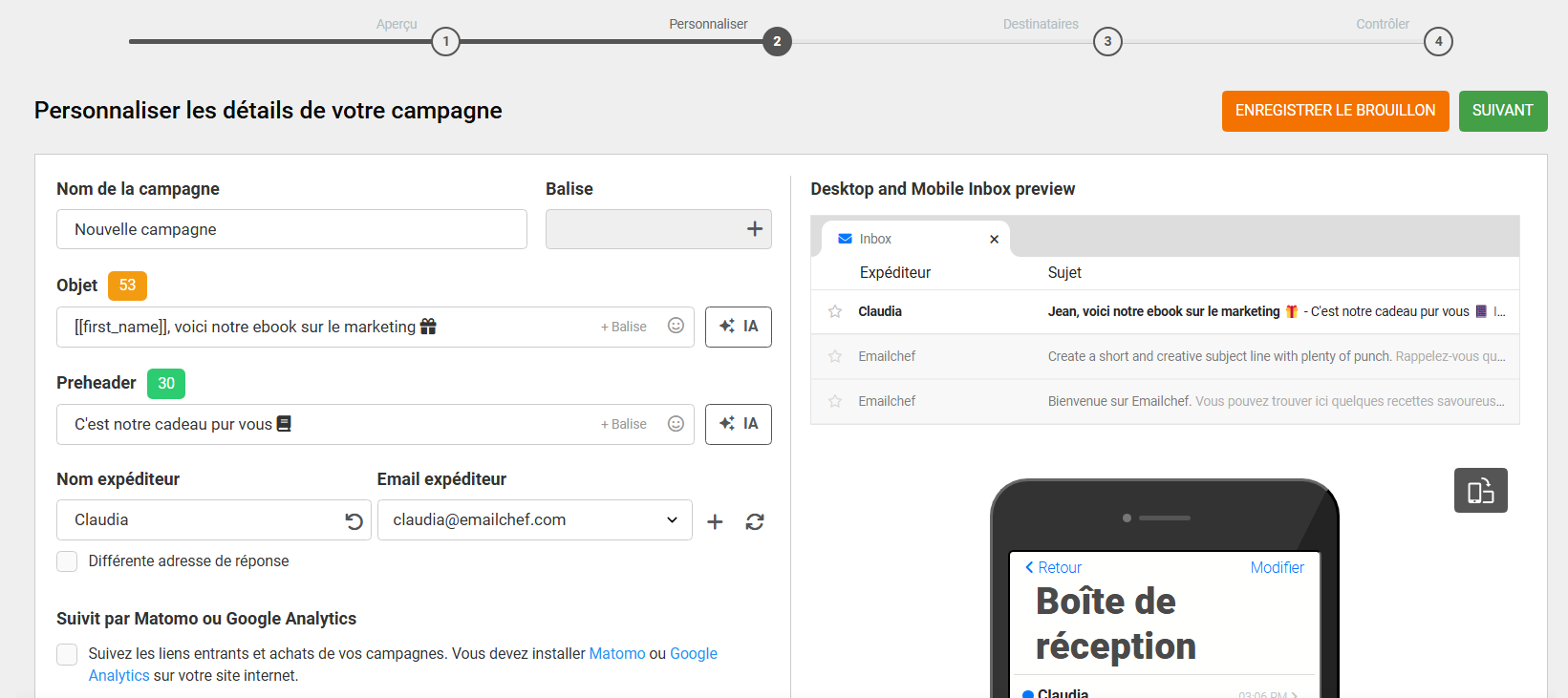Image resolution: width=1568 pixels, height=698 pixels.
Task: Add a new sender email with plus icon
Action: click(x=715, y=521)
